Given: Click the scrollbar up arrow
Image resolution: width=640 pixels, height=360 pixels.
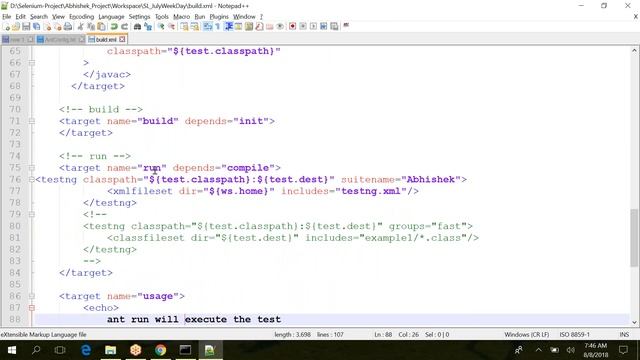Looking at the screenshot, I should (634, 51).
